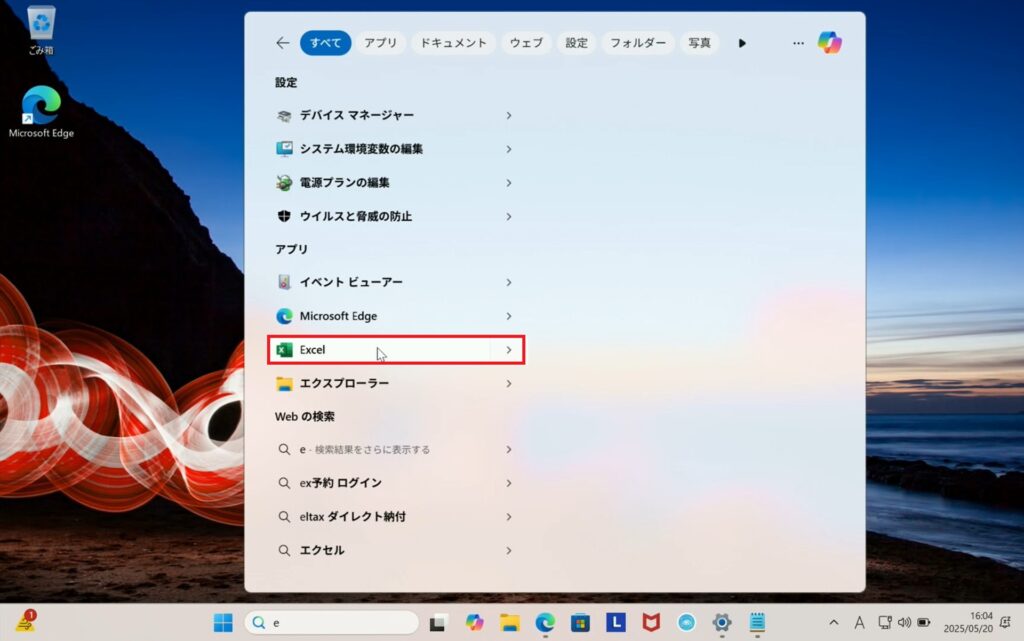Open the Recycle Bin desktop icon
This screenshot has width=1024, height=641.
[41, 30]
